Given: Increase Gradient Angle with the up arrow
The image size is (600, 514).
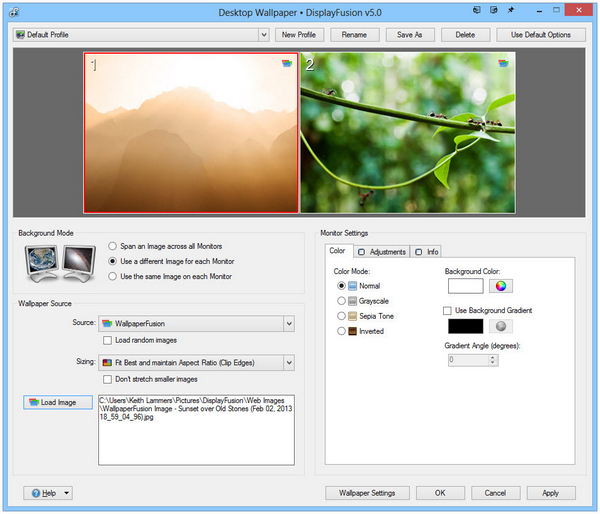Looking at the screenshot, I should (x=493, y=357).
